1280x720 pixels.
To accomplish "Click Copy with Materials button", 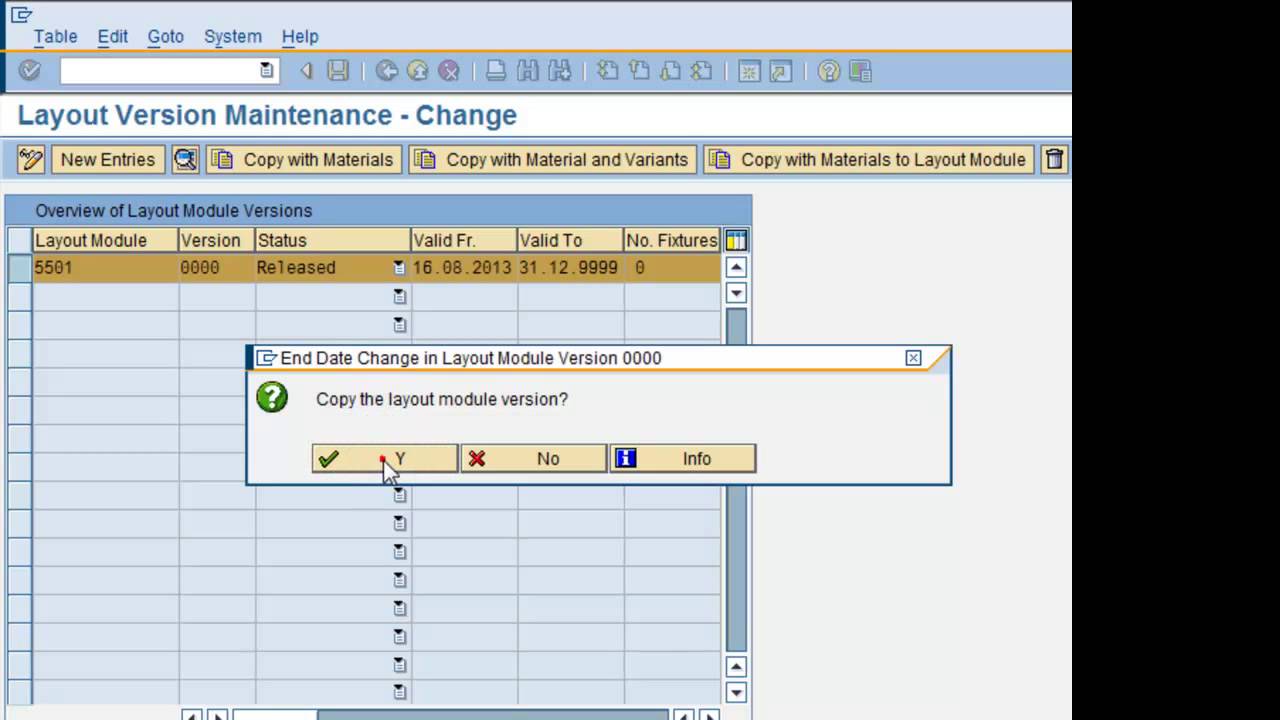I will [304, 159].
